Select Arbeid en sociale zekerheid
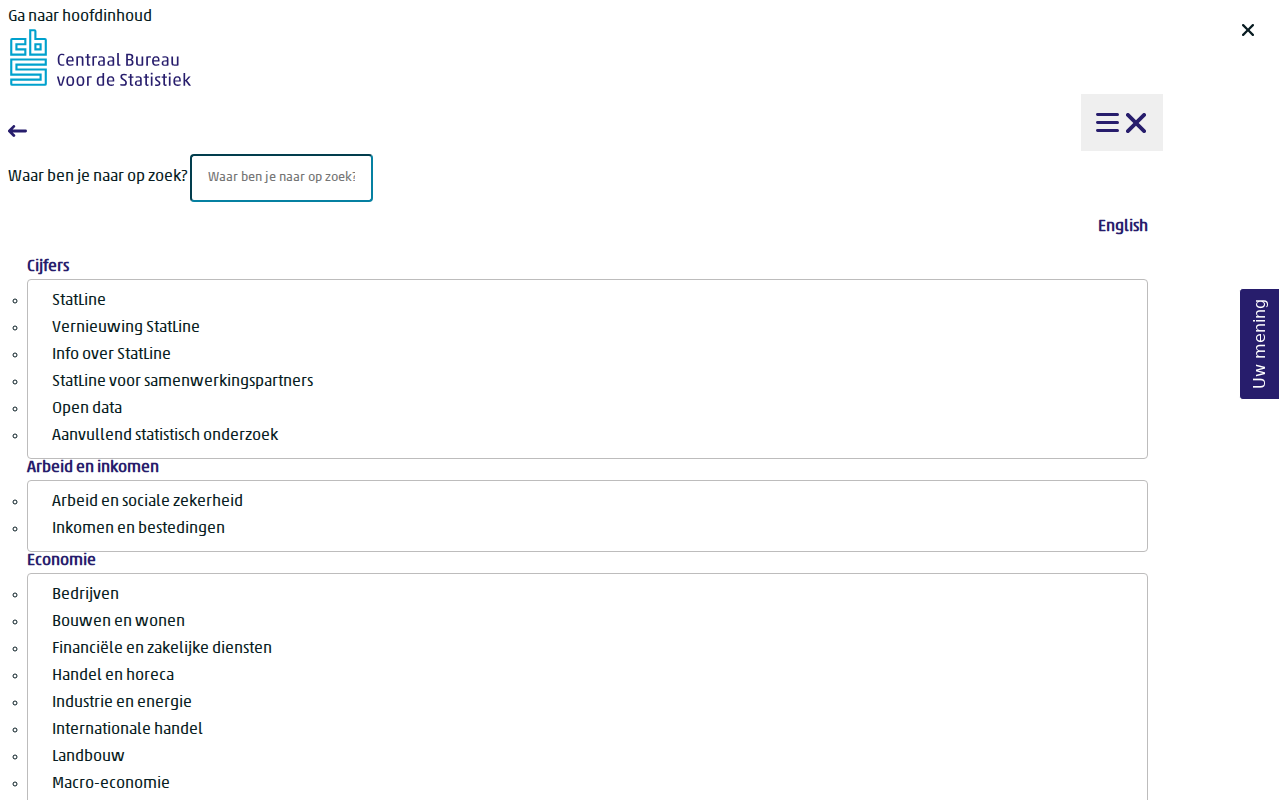Screen dimensions: 1280x800 [x=147, y=500]
